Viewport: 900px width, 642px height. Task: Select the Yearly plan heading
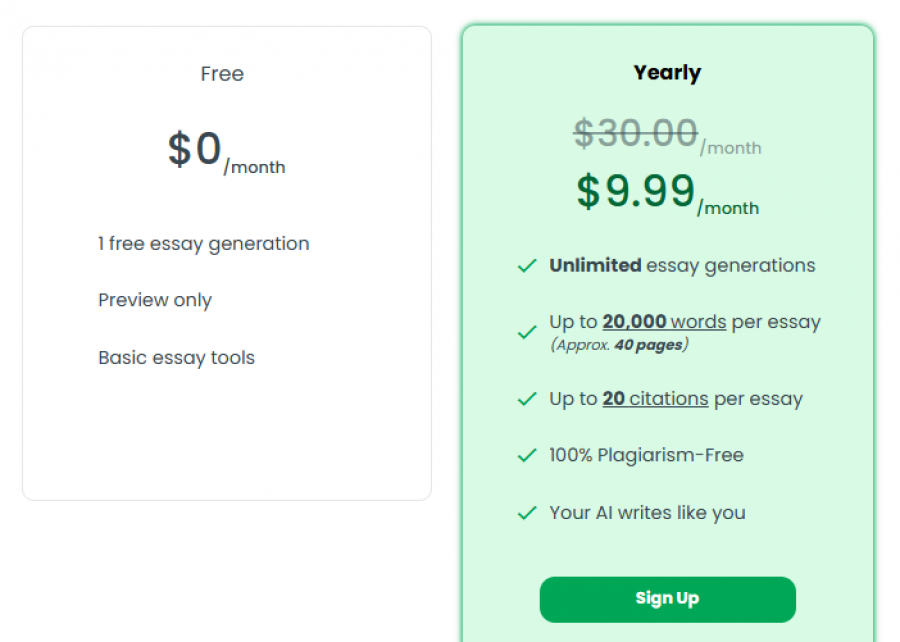coord(667,72)
